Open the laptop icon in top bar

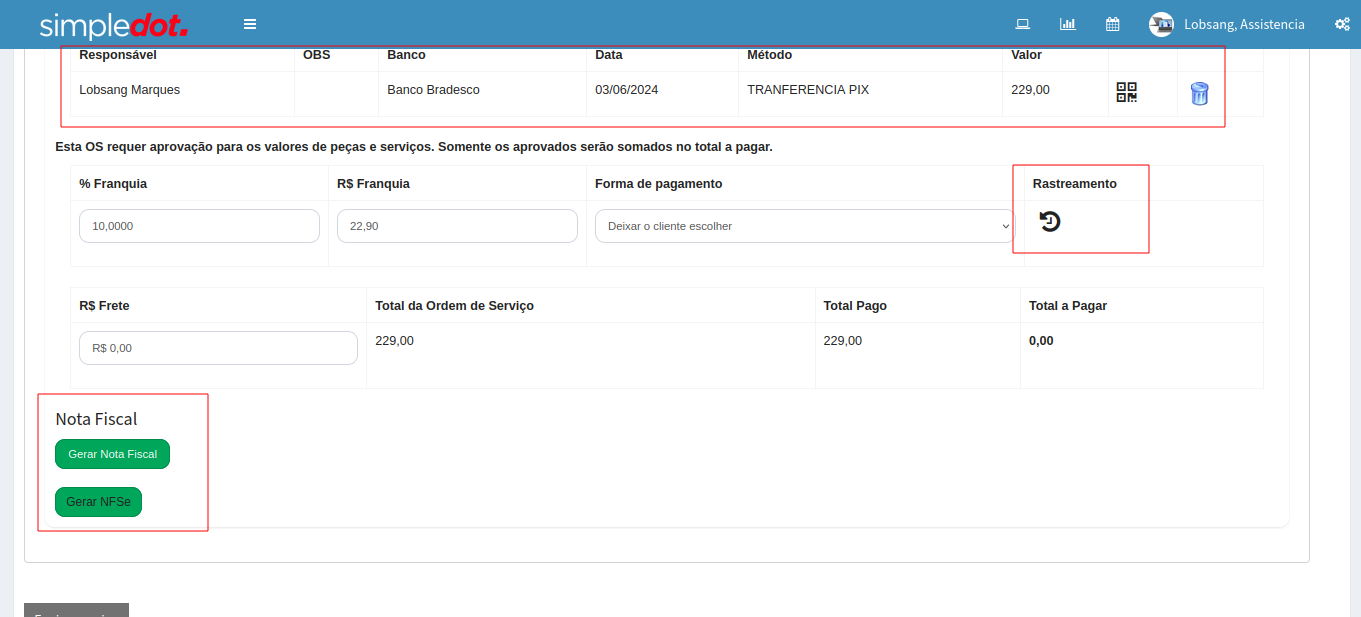click(1022, 24)
